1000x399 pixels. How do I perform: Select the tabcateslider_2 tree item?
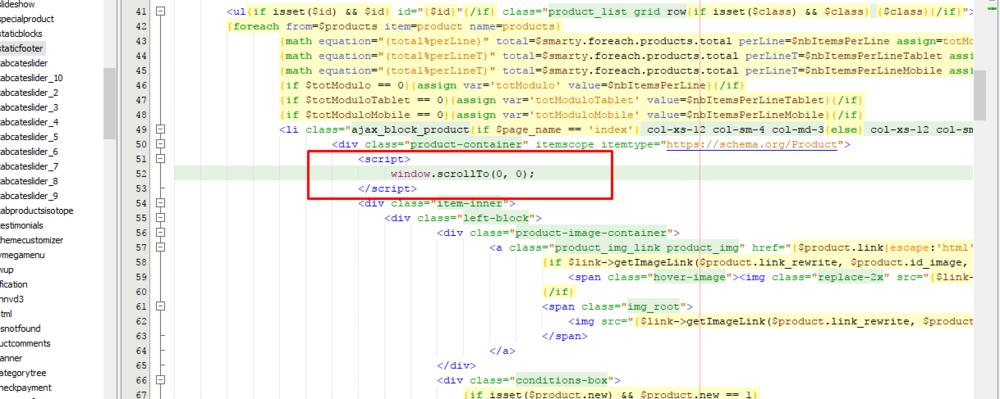[29, 92]
